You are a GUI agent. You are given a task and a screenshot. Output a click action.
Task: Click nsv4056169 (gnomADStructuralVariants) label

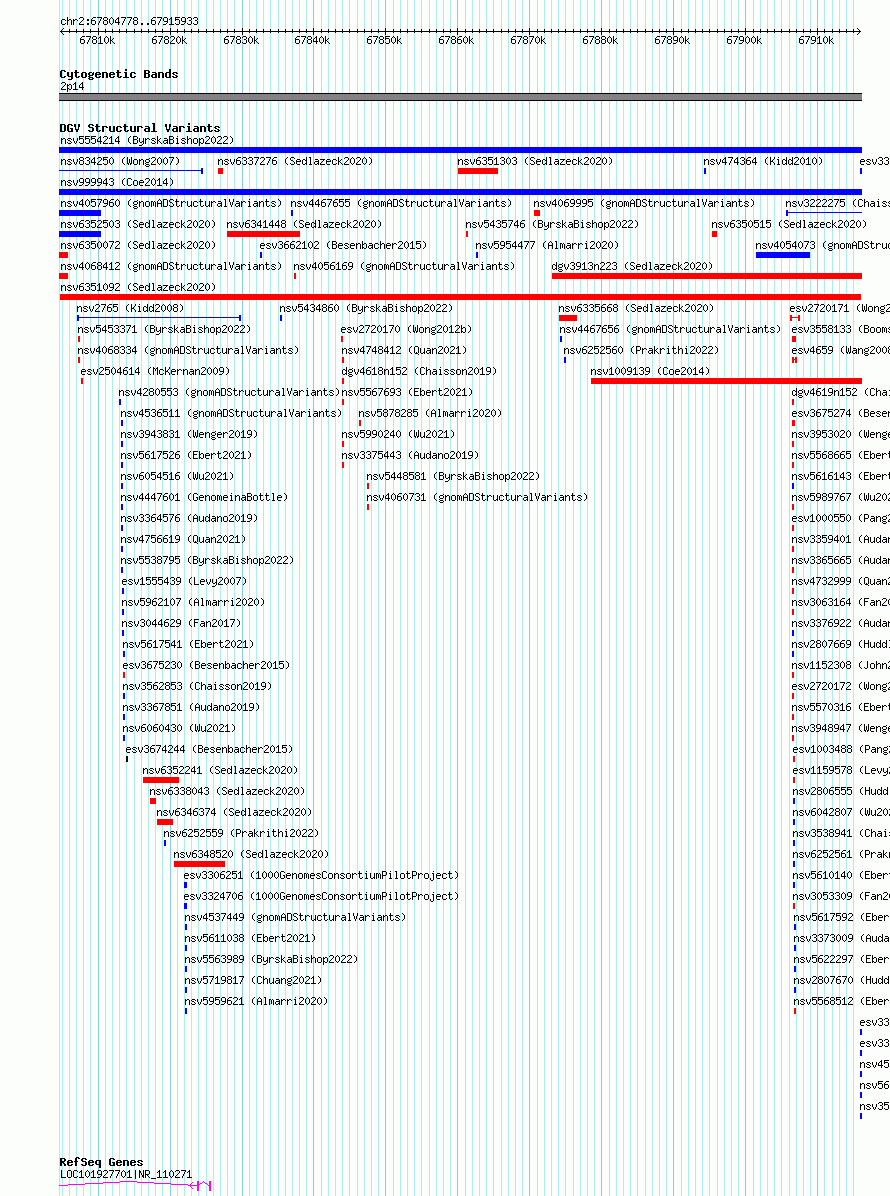[x=404, y=266]
